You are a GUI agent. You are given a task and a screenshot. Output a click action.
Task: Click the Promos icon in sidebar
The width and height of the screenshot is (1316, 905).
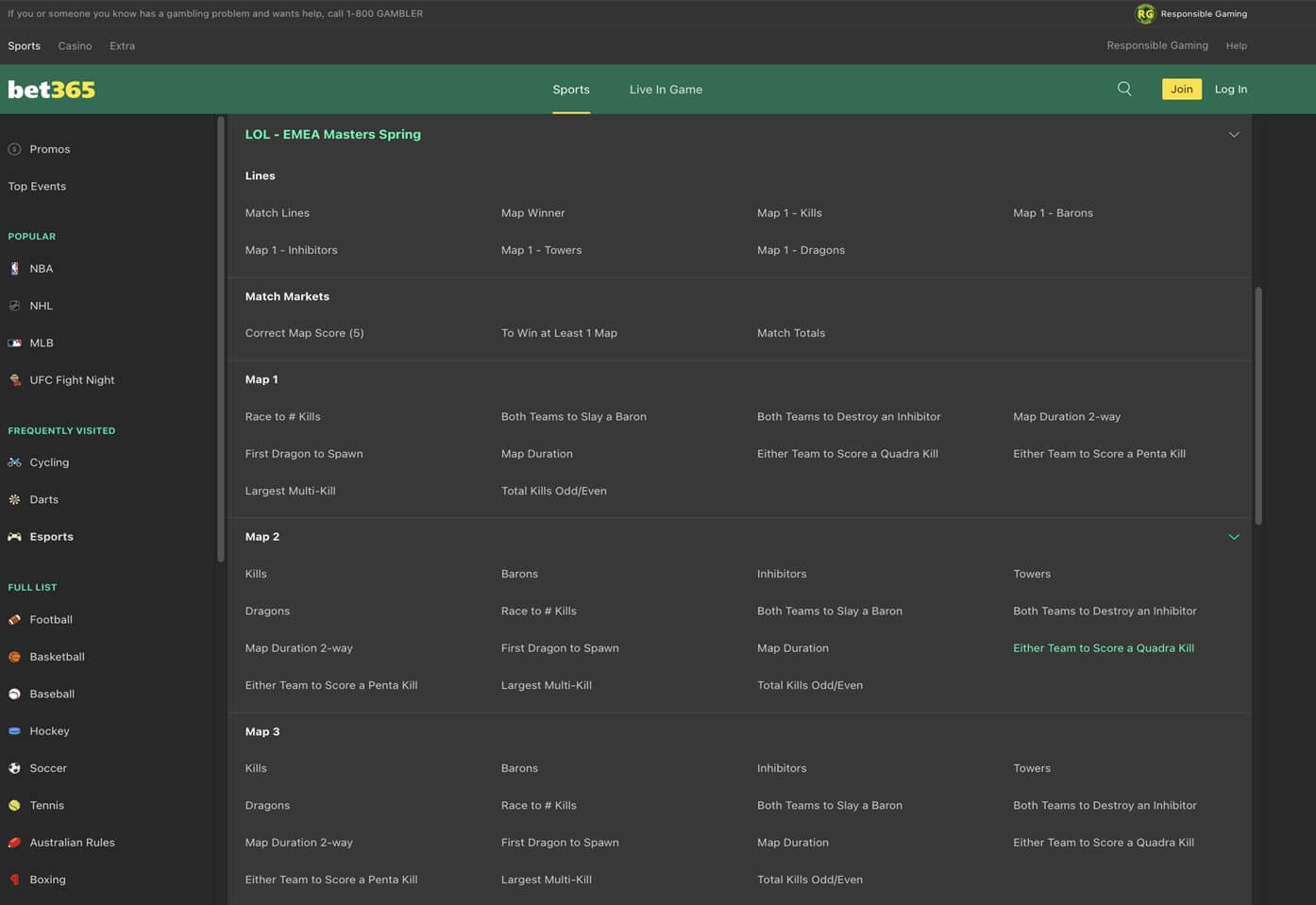tap(14, 149)
